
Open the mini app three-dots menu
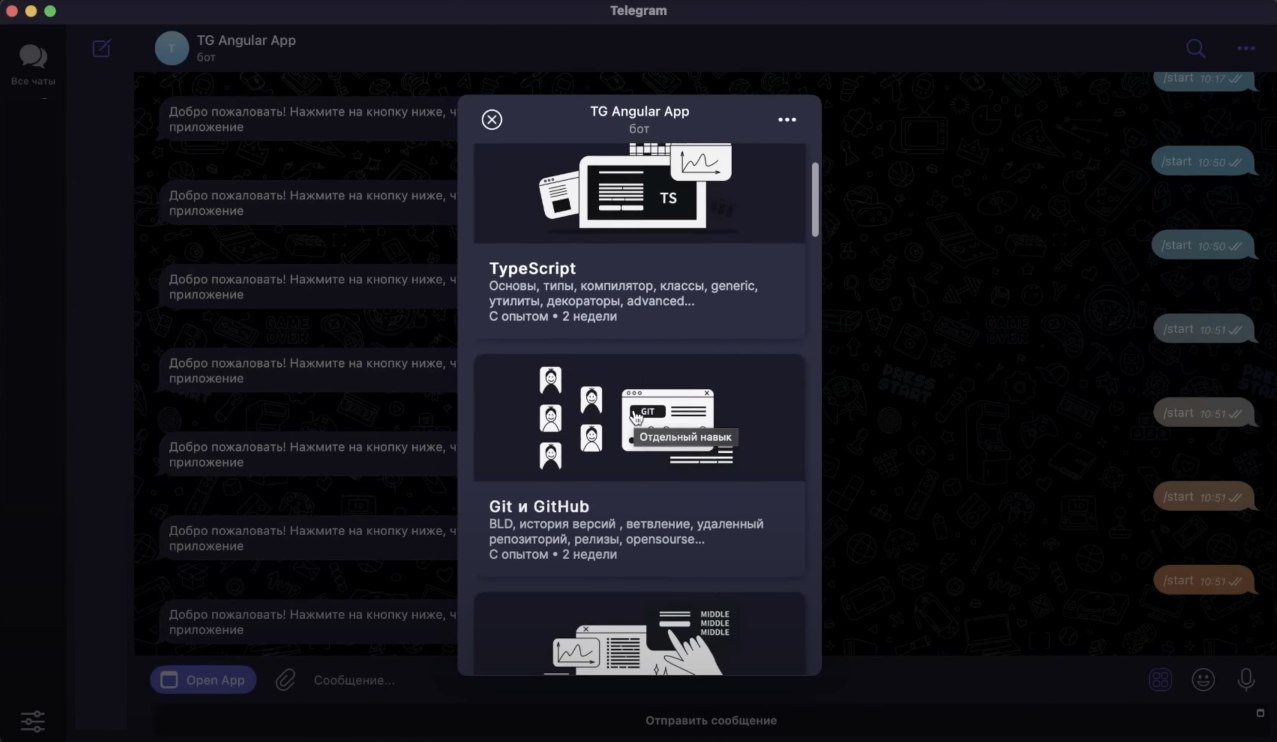[x=787, y=120]
